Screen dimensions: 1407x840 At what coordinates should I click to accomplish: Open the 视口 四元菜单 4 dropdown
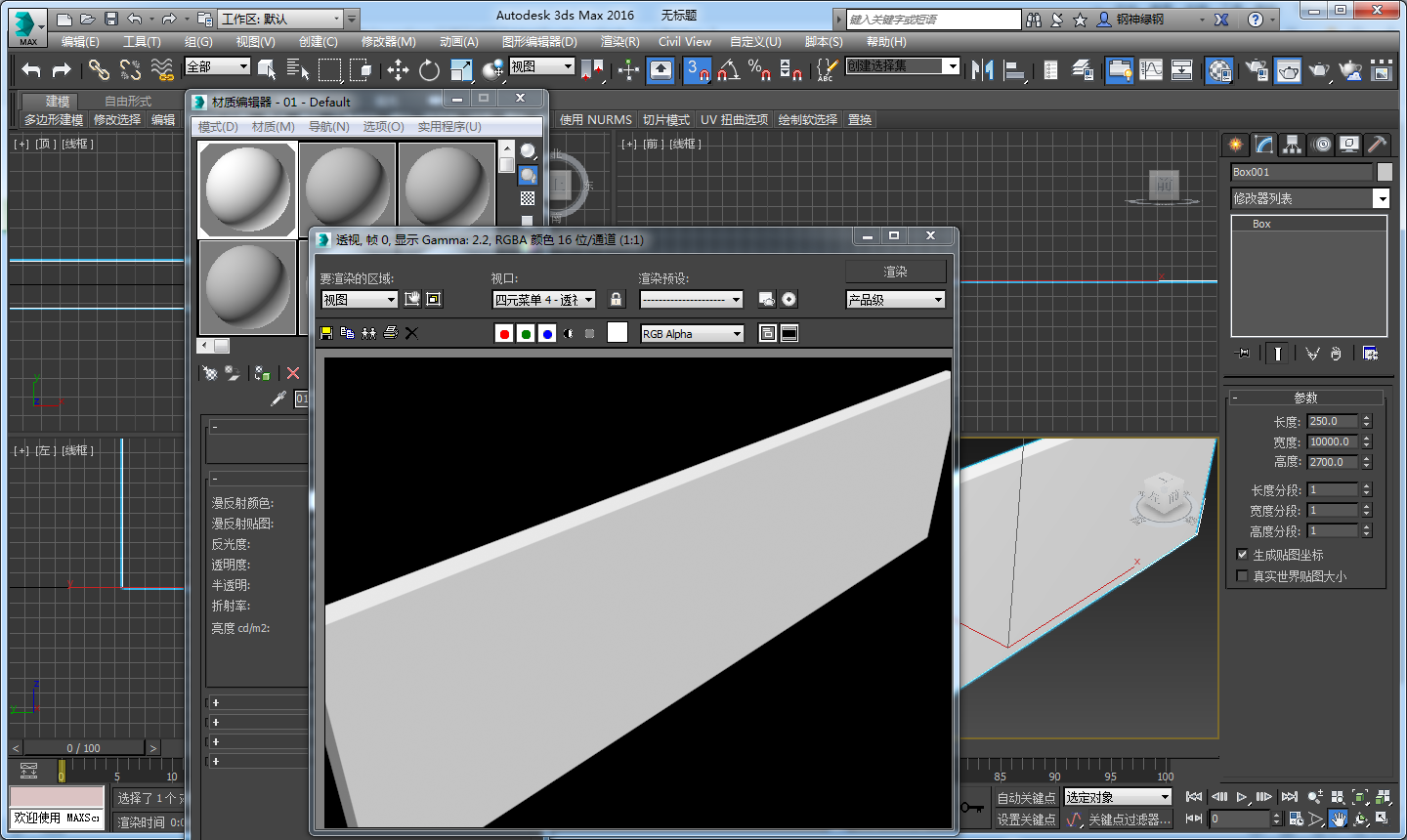point(544,300)
